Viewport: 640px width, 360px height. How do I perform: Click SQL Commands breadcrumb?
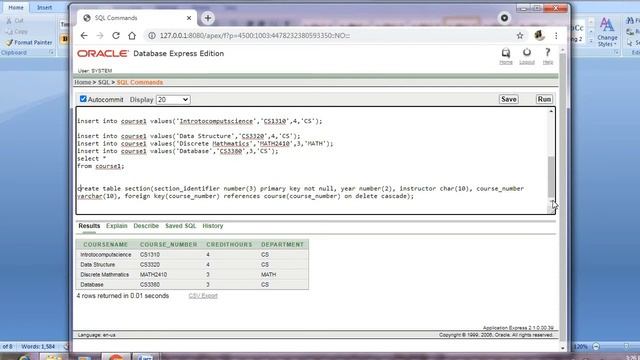(140, 82)
